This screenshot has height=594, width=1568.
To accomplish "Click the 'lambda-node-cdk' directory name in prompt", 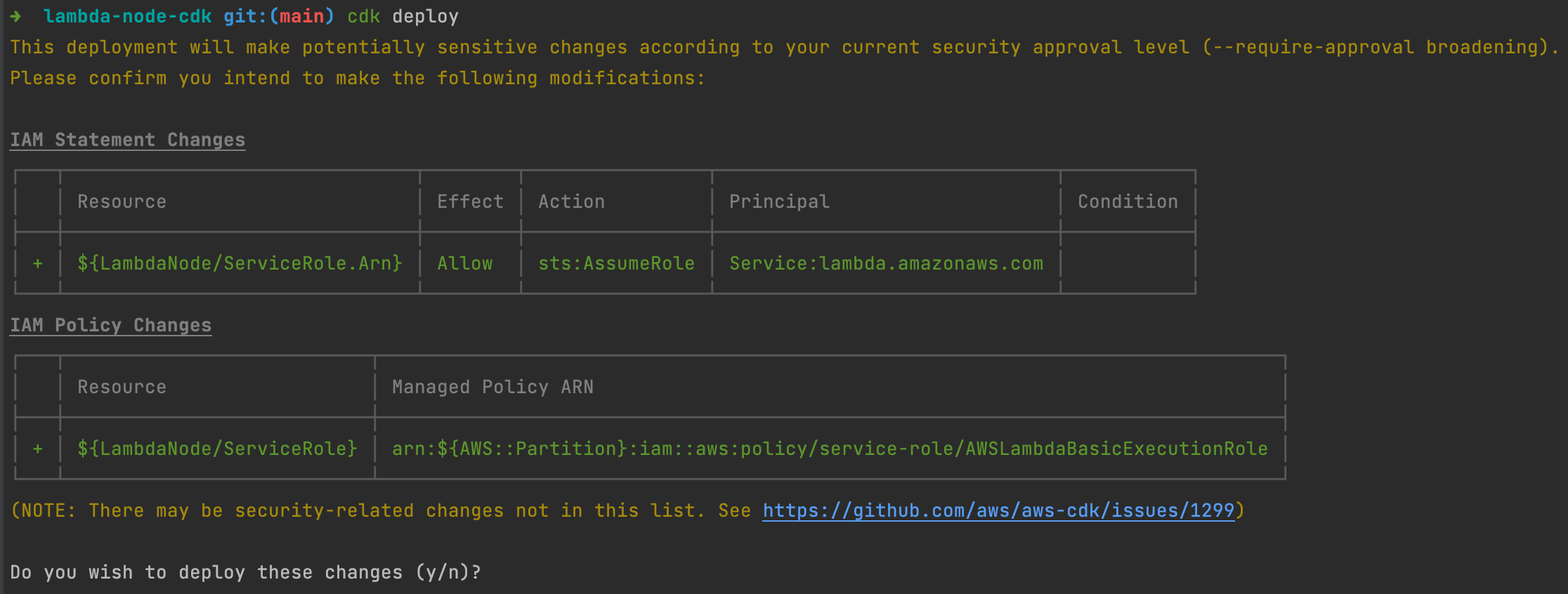I will (x=128, y=16).
